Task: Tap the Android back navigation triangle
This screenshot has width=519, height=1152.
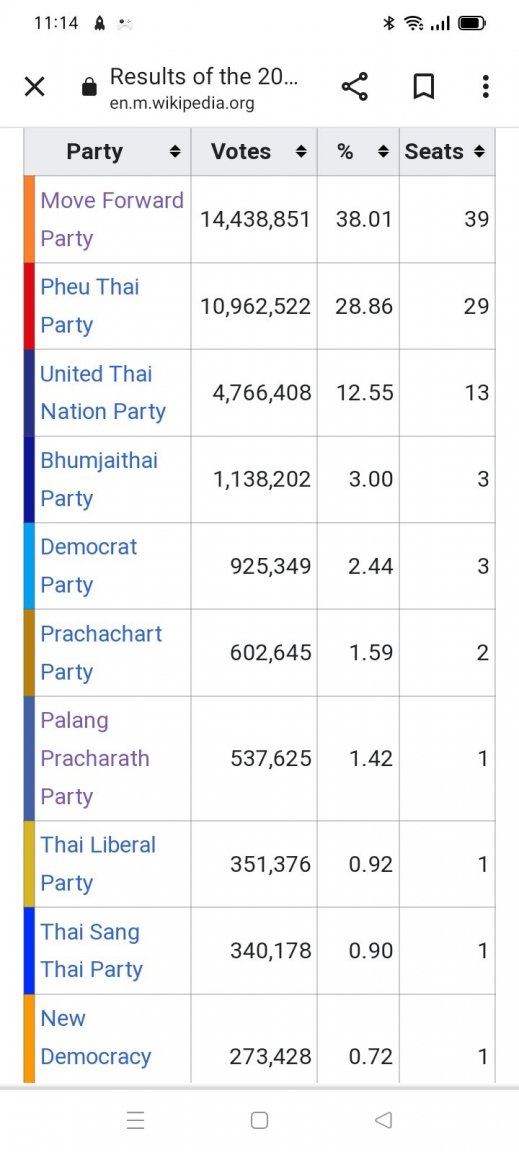Action: point(383,1120)
